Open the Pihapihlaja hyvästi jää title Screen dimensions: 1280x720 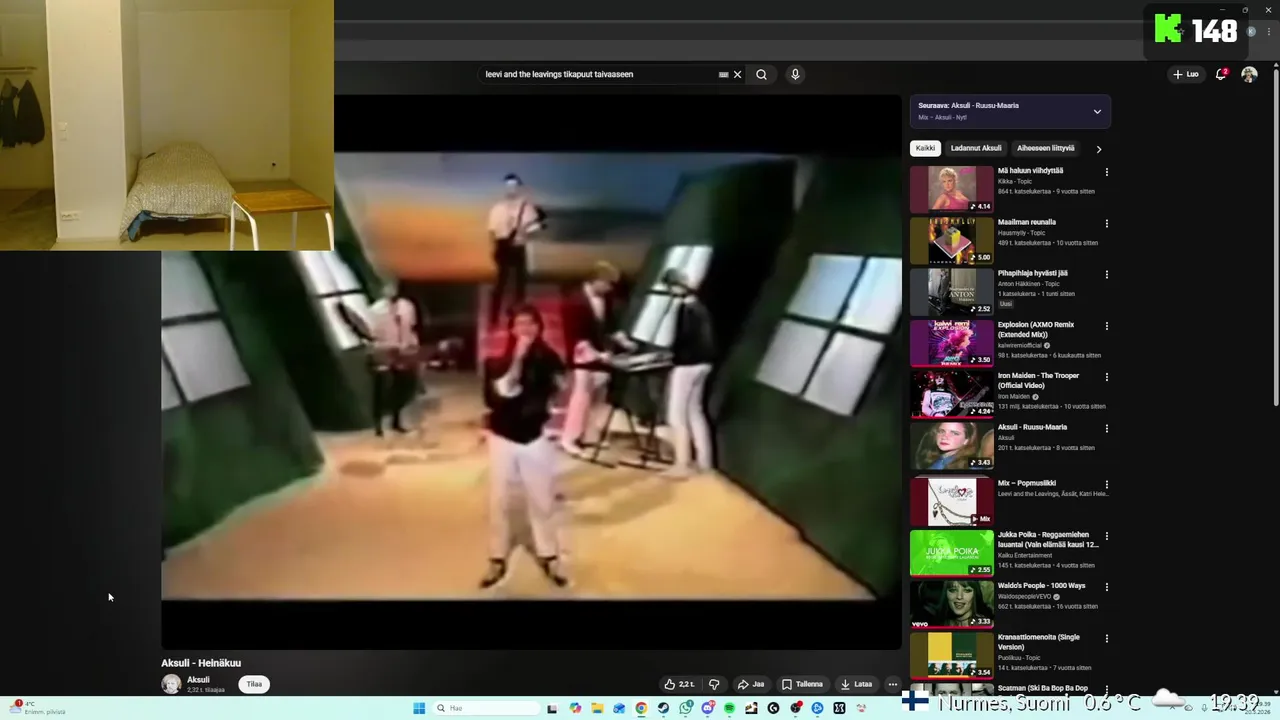click(x=1032, y=273)
